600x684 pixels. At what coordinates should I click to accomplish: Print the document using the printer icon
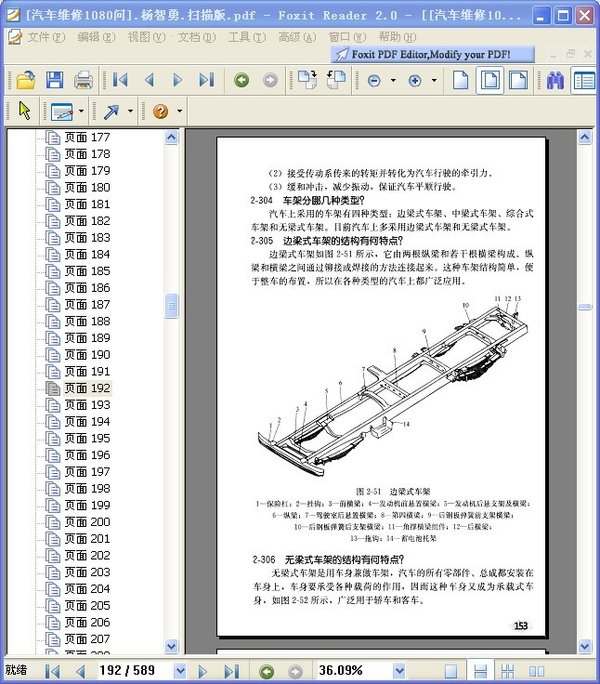84,80
